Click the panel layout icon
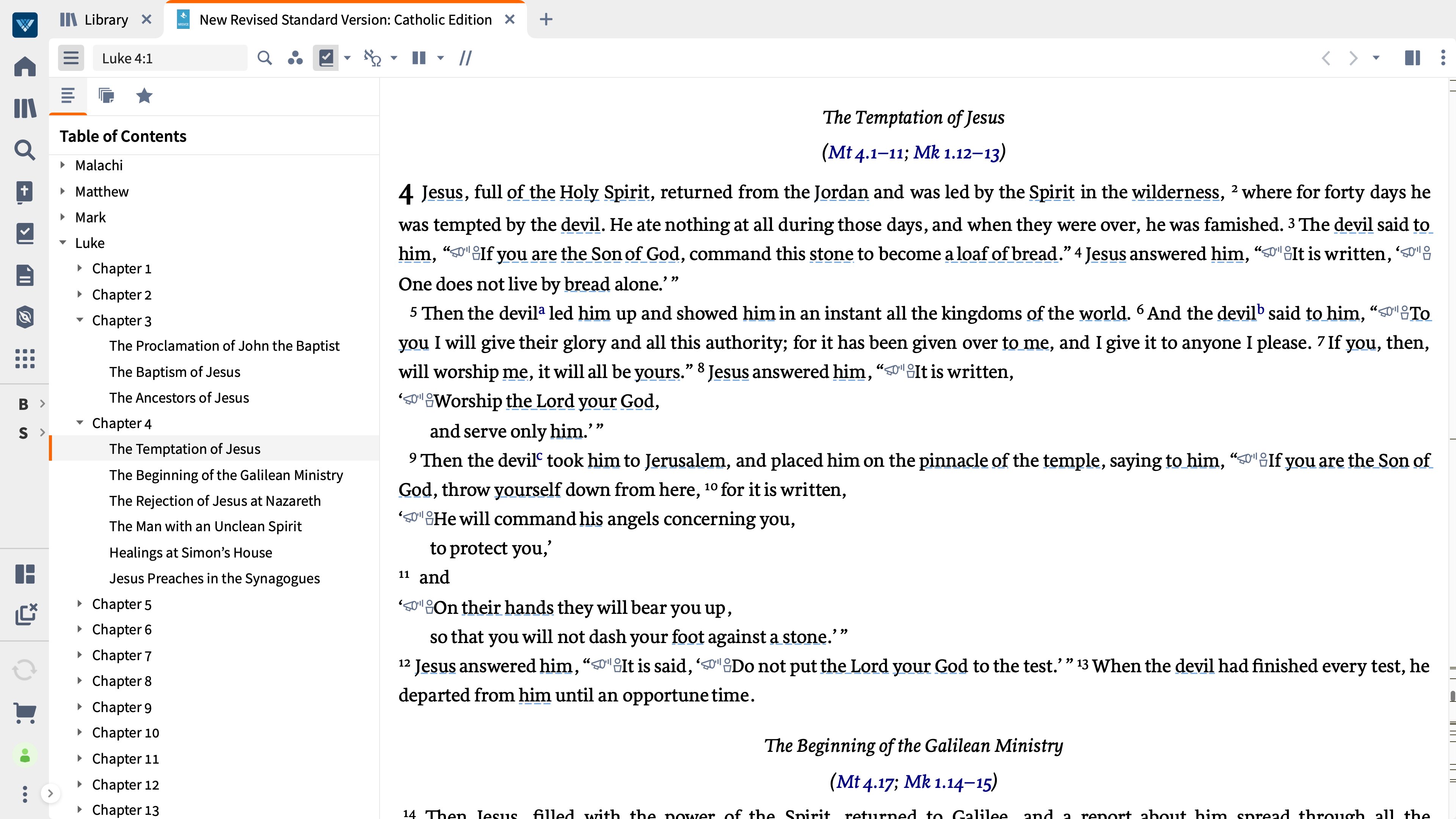Screen dimensions: 1456x819 (x=1412, y=58)
